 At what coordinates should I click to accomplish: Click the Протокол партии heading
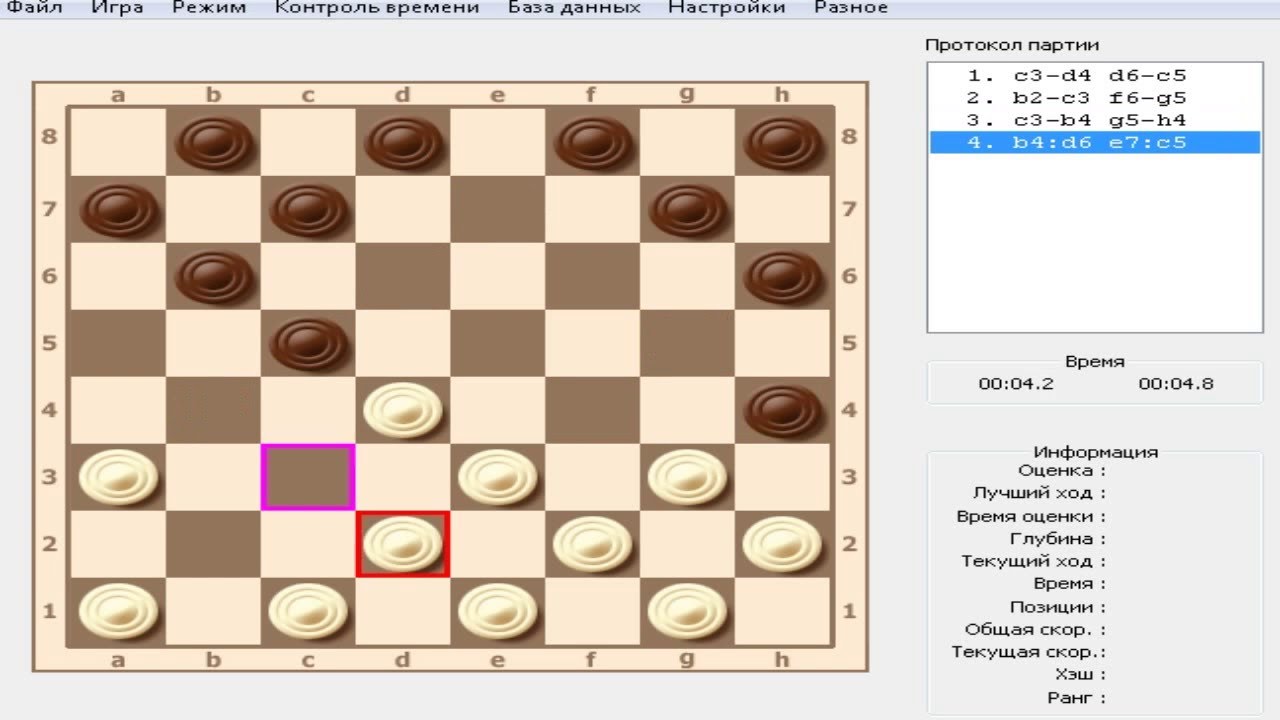tap(1012, 45)
